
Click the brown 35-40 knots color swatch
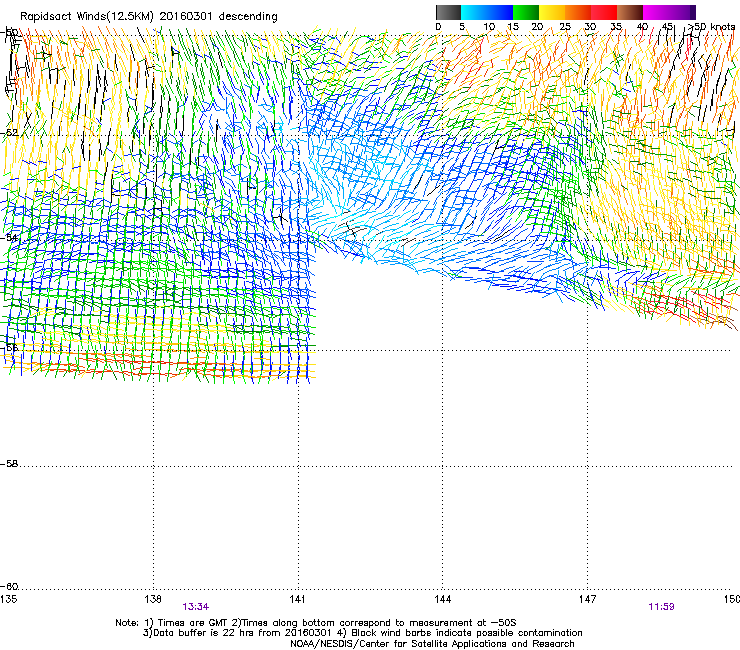click(x=630, y=12)
